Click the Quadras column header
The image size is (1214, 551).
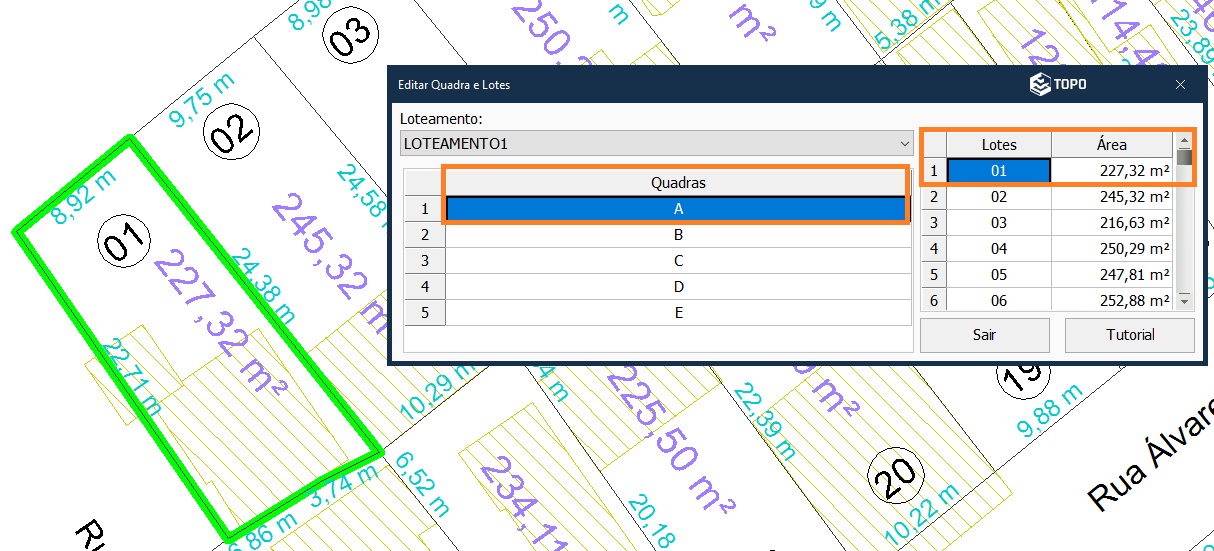click(x=677, y=183)
